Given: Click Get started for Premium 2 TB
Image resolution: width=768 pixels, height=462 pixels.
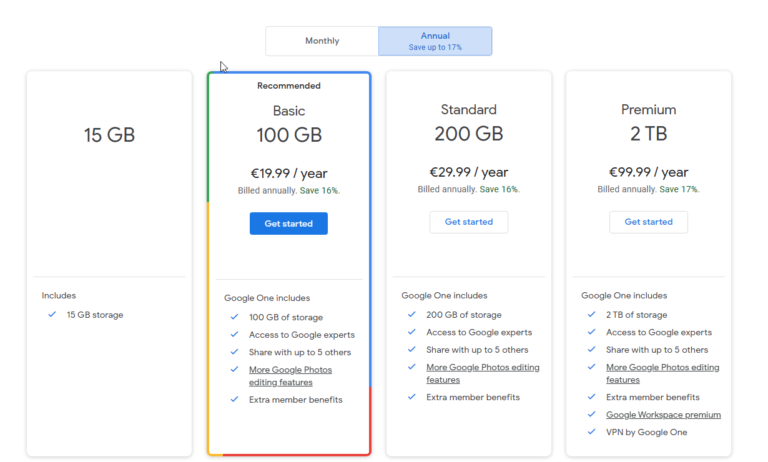Looking at the screenshot, I should (648, 222).
